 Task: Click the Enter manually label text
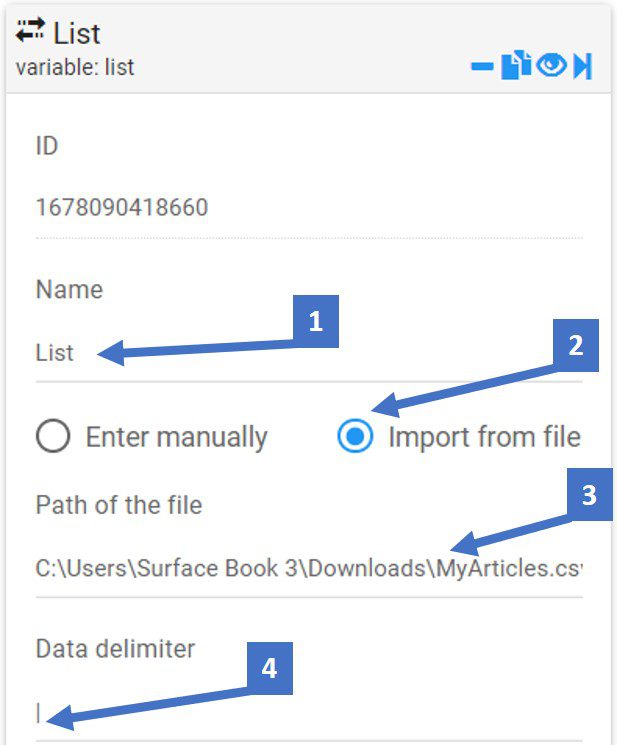(x=177, y=437)
